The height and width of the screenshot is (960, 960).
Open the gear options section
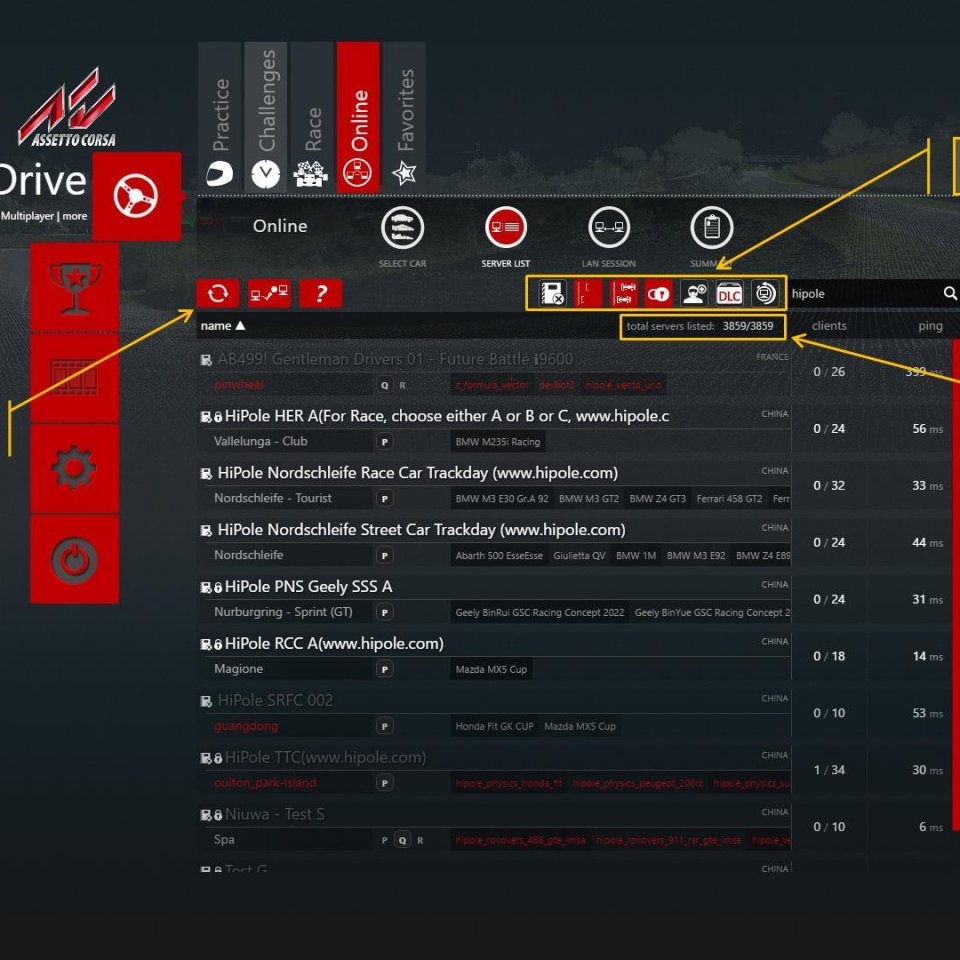click(75, 468)
